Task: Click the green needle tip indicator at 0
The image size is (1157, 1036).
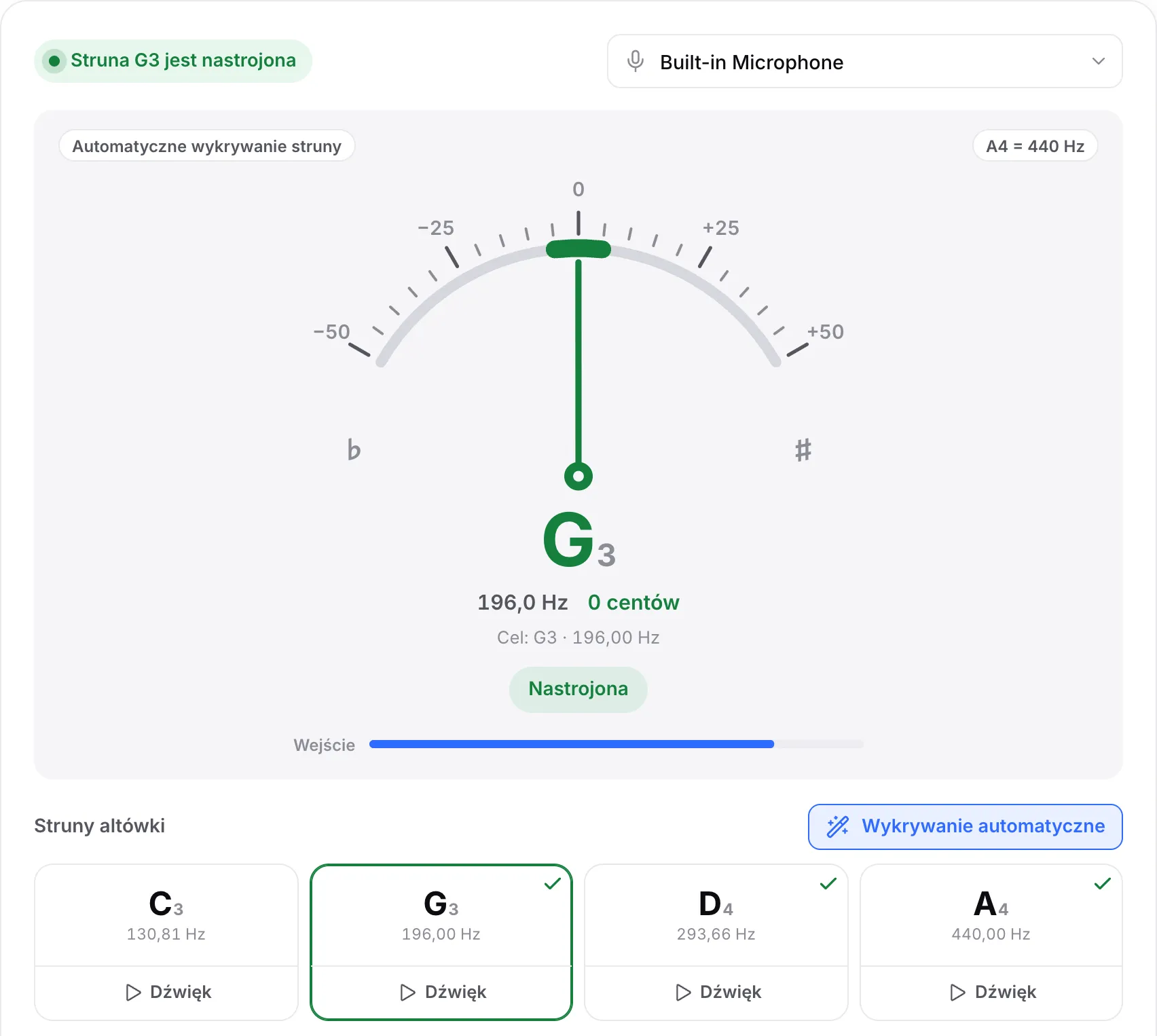Action: [578, 249]
